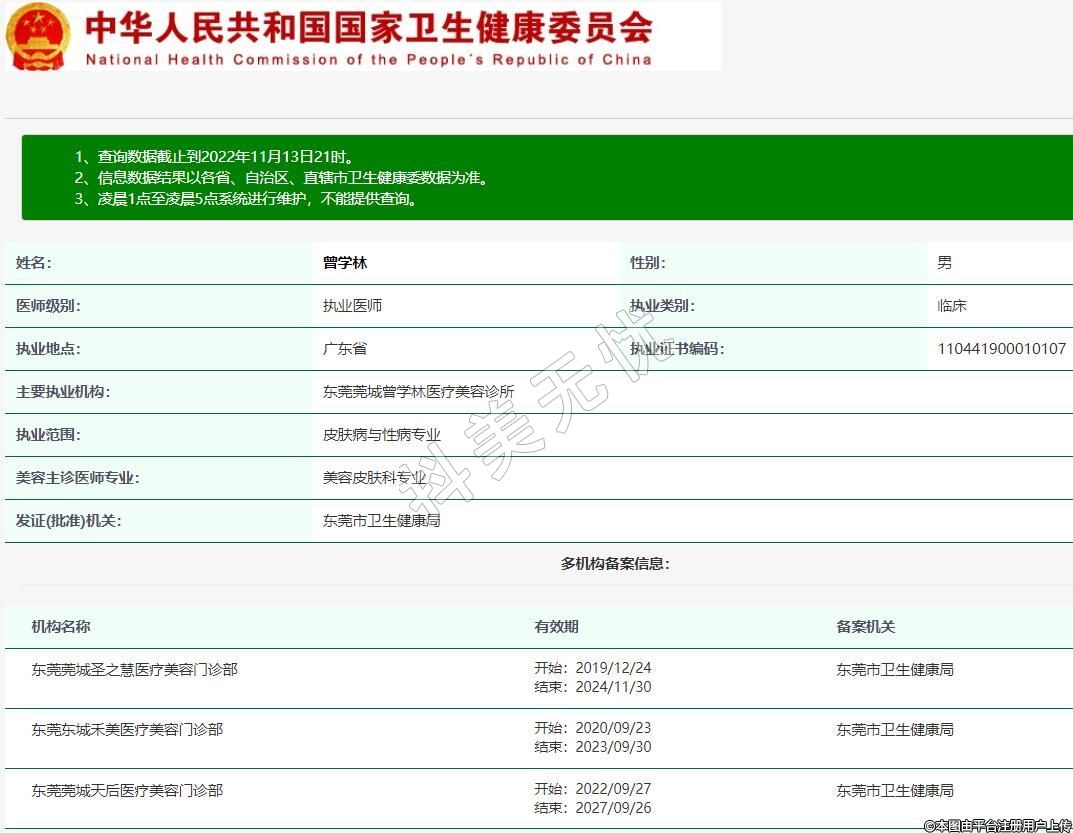The image size is (1073, 833).
Task: Click main institution 东莞莞城曾学林医疗美容诊所
Action: [x=418, y=392]
